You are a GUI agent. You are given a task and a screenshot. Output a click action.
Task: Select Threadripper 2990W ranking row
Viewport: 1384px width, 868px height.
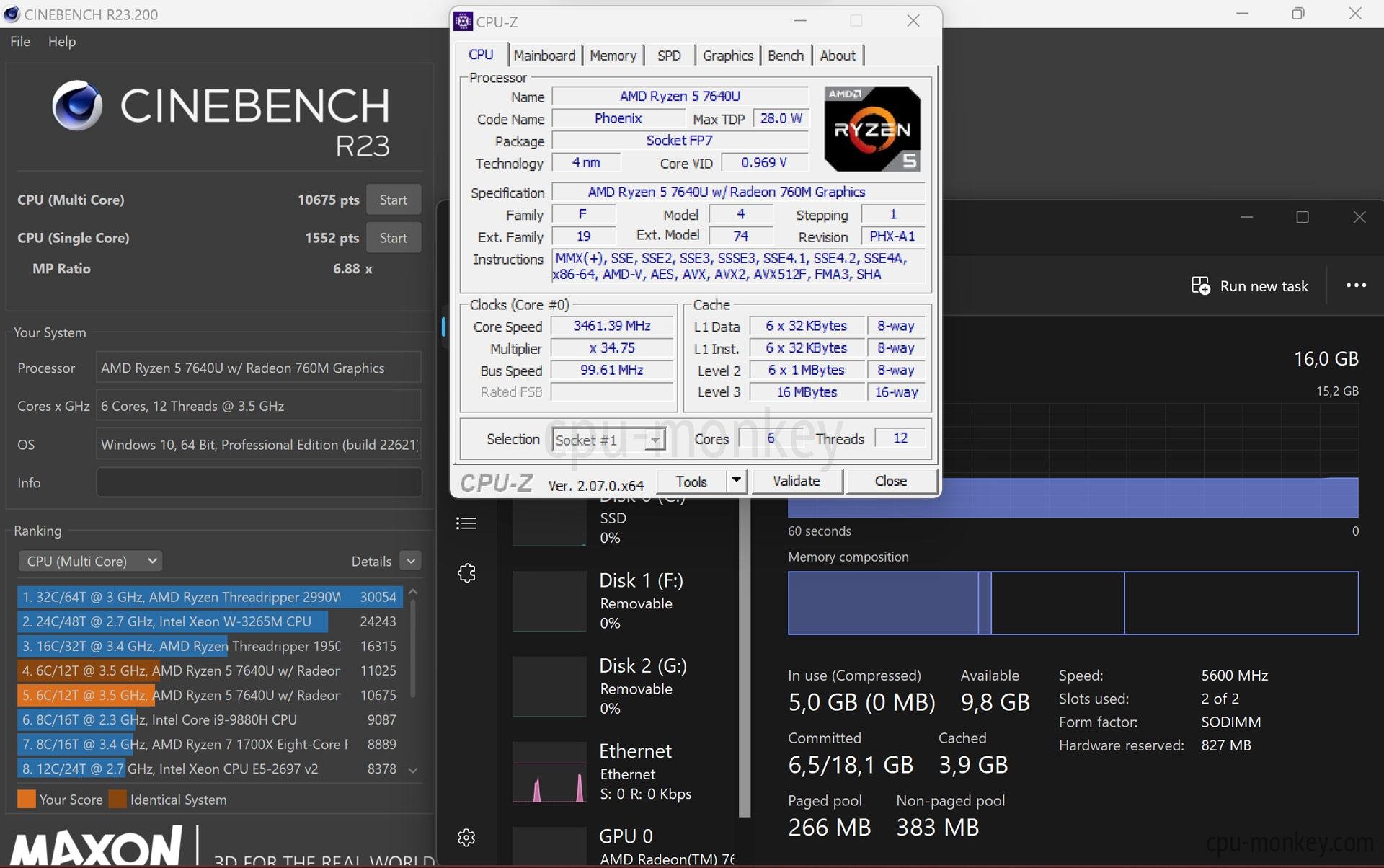[210, 597]
